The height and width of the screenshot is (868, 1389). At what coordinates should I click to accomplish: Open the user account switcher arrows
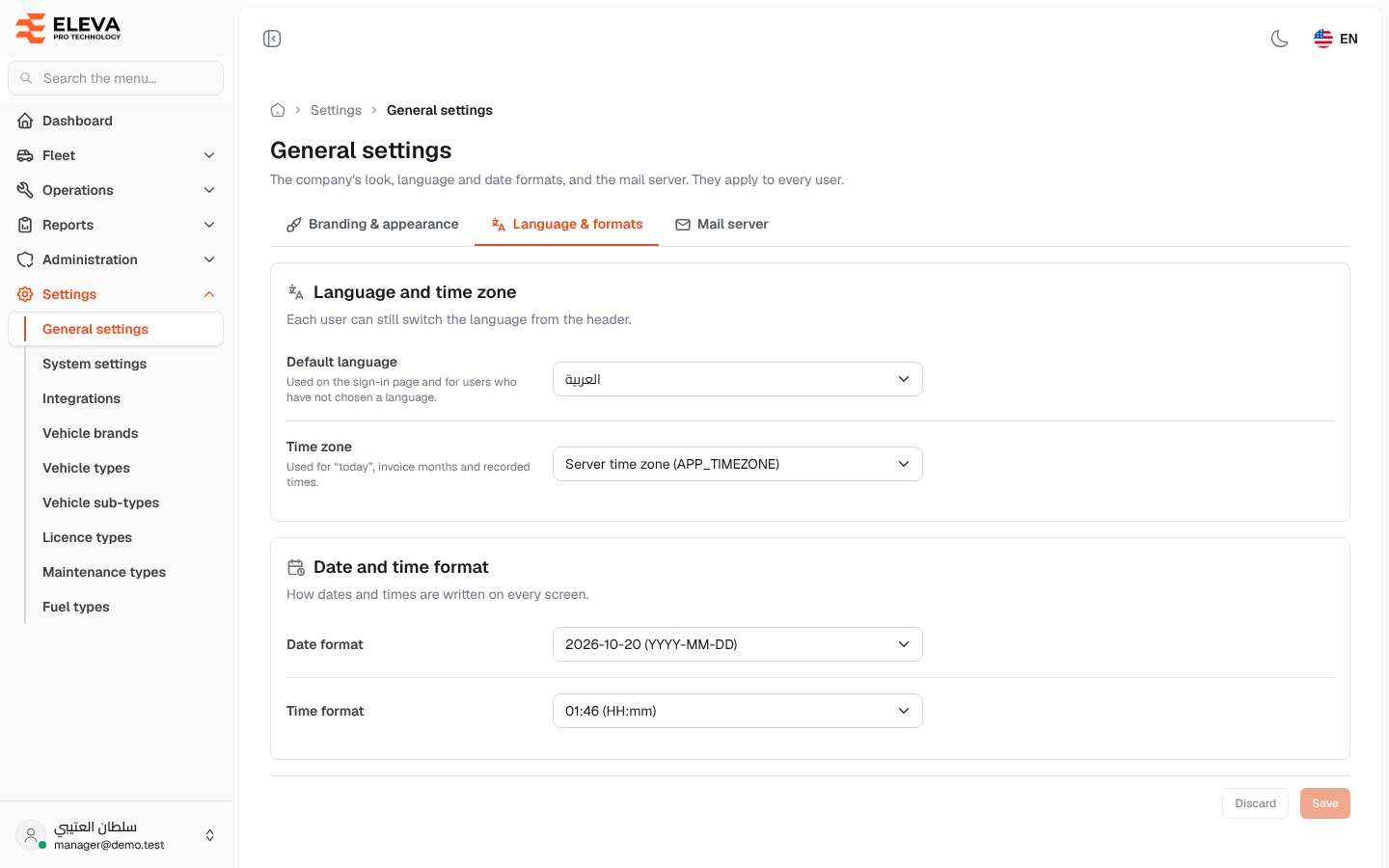210,835
